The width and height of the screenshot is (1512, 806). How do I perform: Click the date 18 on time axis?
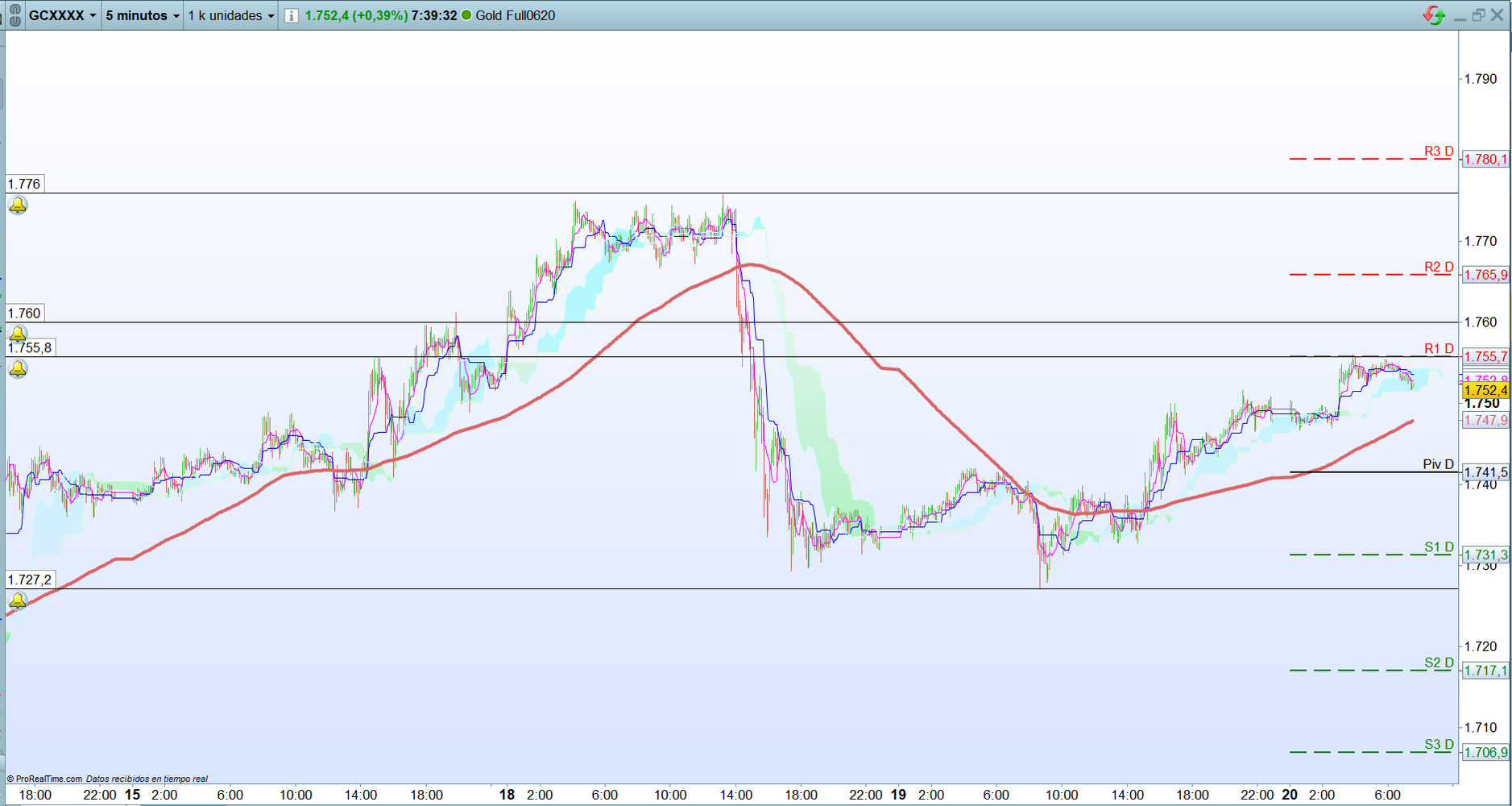tap(507, 795)
